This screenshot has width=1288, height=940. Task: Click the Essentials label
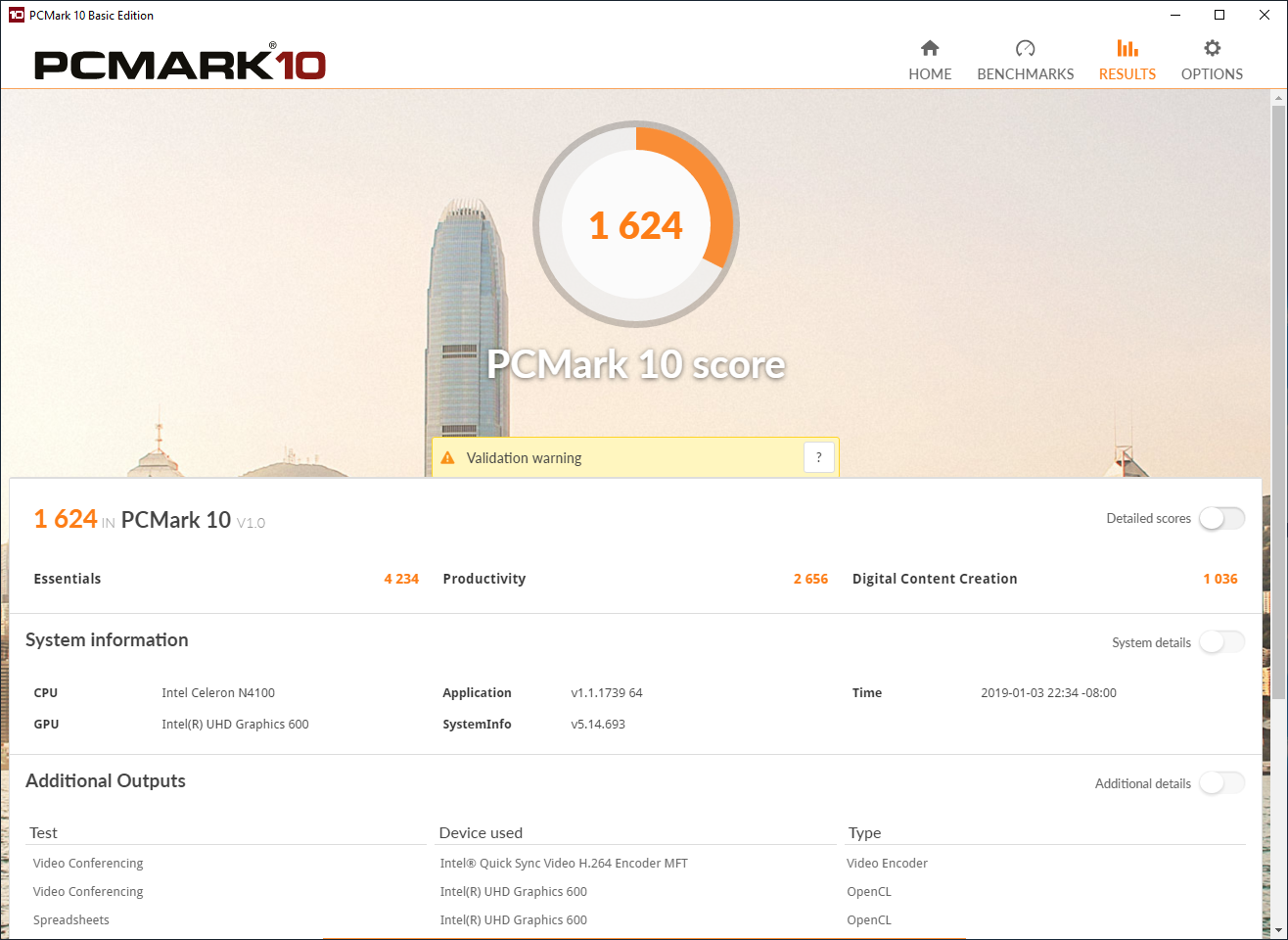tap(68, 579)
